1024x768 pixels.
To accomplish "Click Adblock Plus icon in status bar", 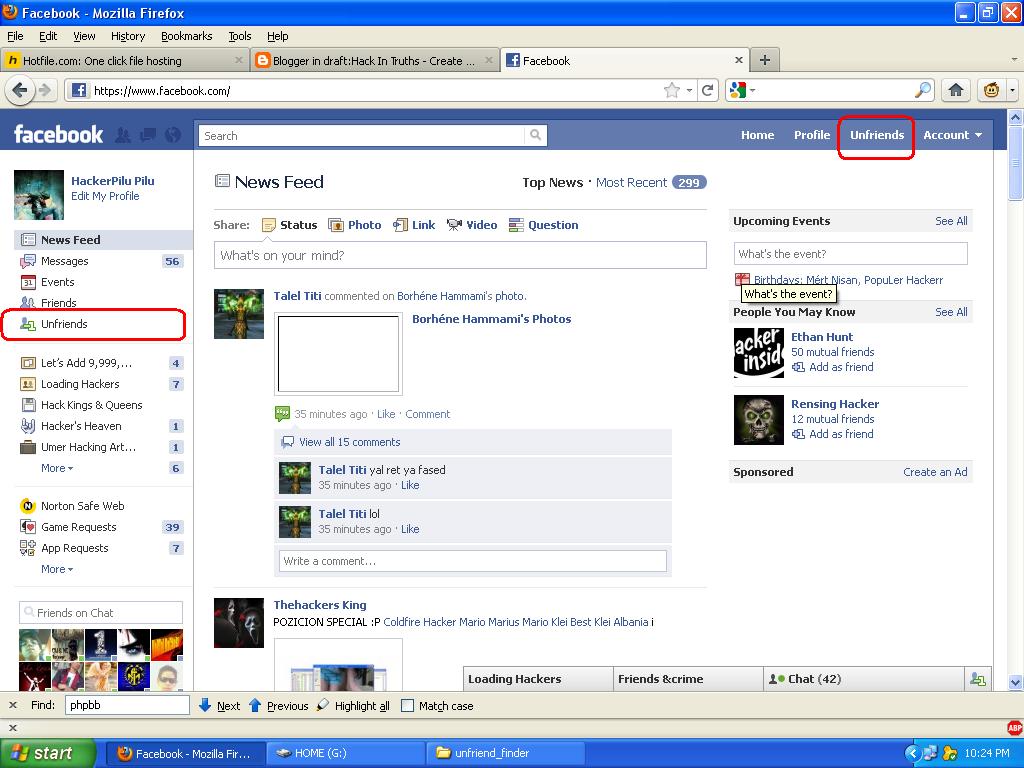I will [1014, 728].
